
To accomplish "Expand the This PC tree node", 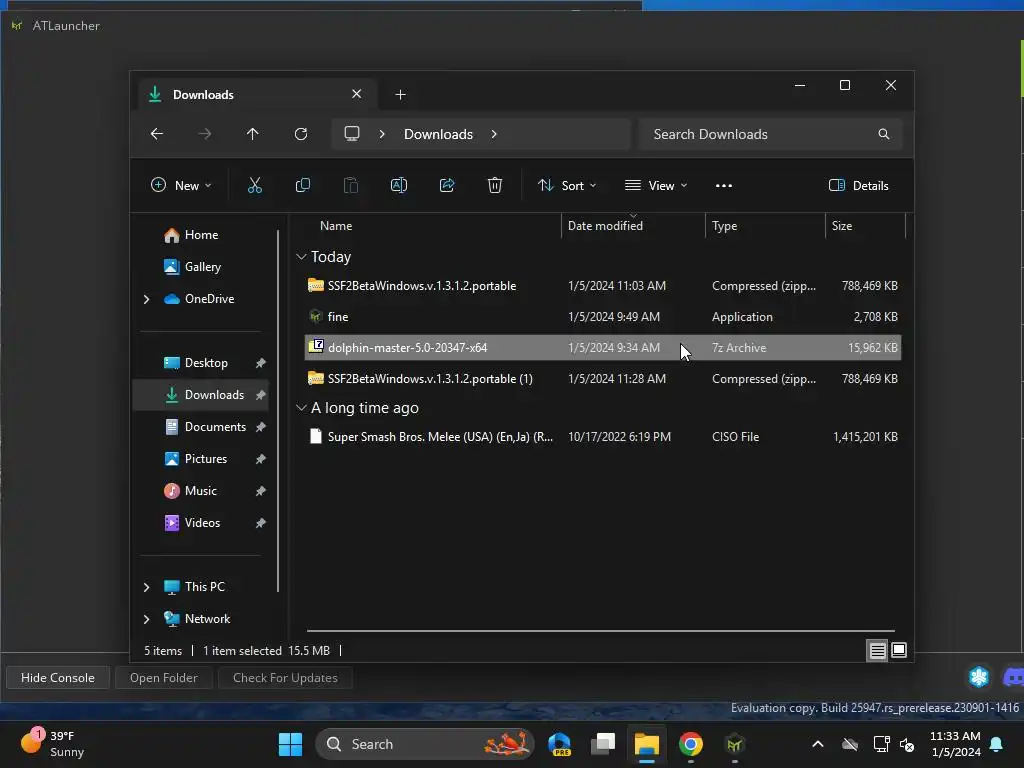I will coord(146,587).
